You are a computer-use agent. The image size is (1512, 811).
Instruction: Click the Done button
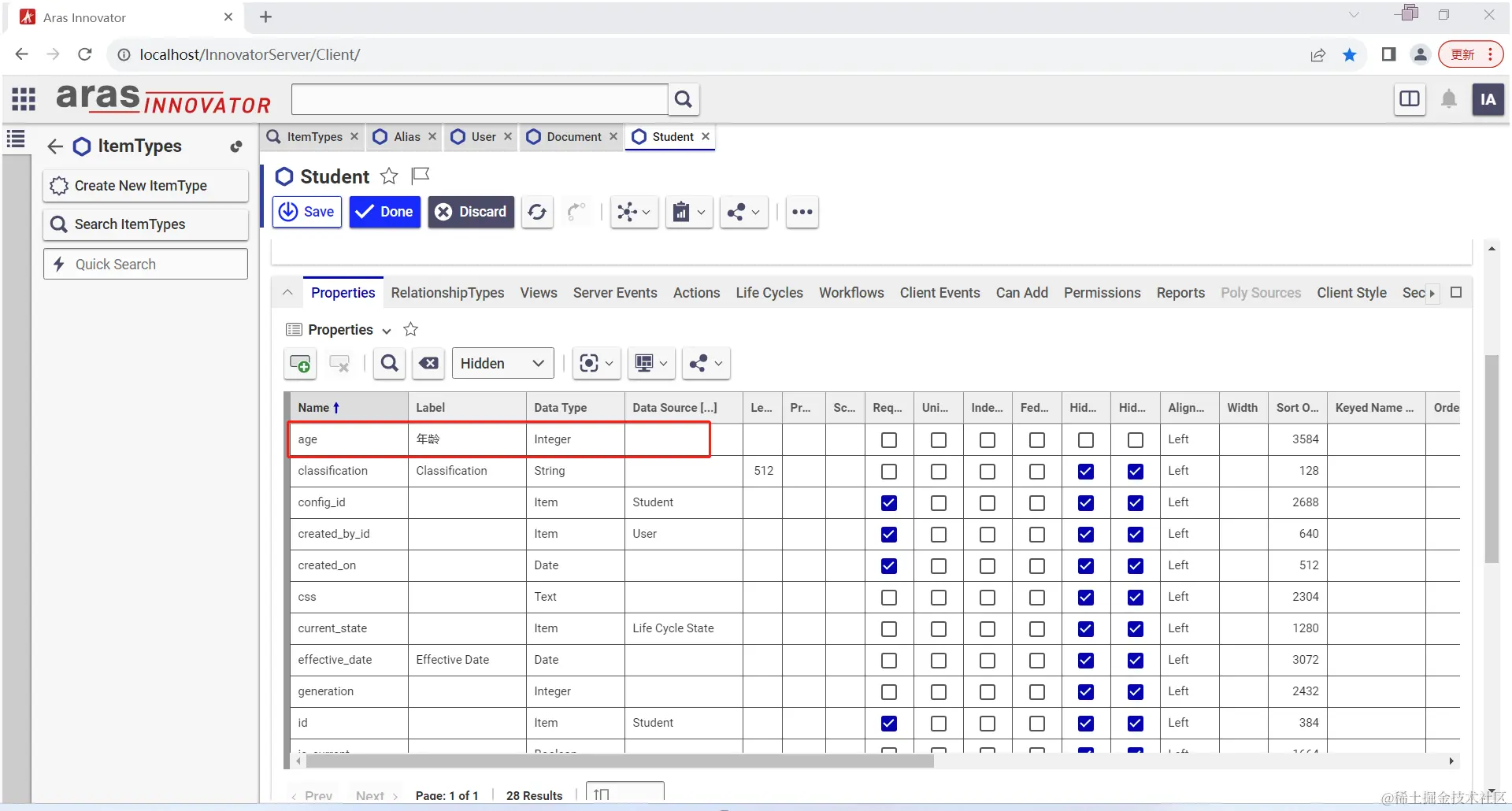pyautogui.click(x=385, y=212)
